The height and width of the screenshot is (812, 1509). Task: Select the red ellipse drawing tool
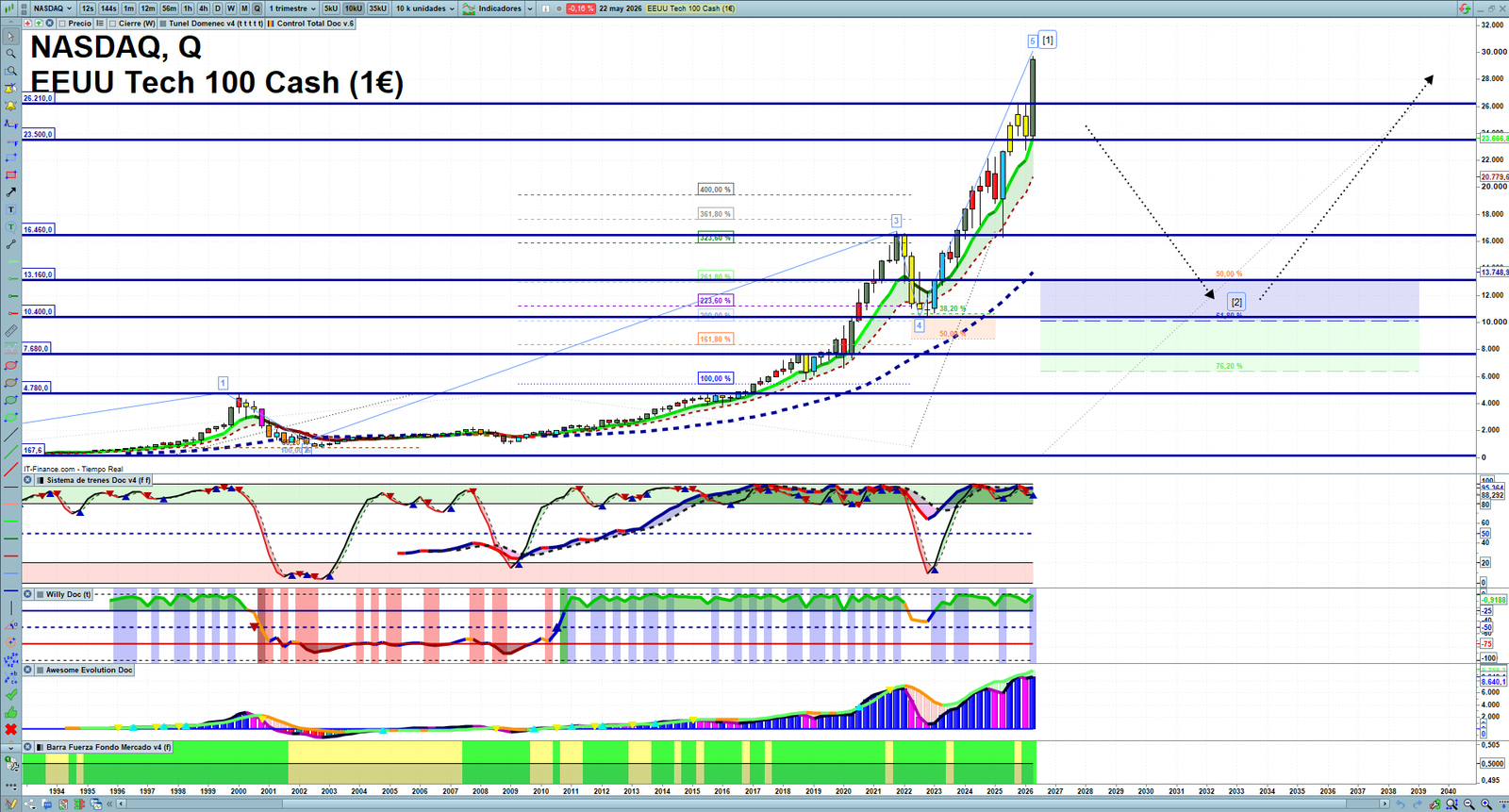pyautogui.click(x=11, y=365)
